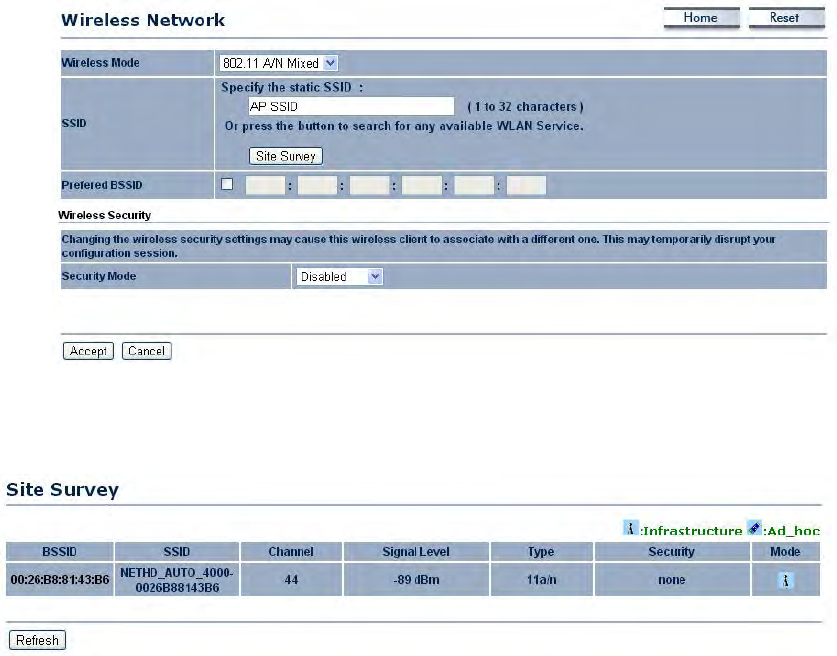
Task: Click the Ad_hoc legend icon
Action: point(754,528)
